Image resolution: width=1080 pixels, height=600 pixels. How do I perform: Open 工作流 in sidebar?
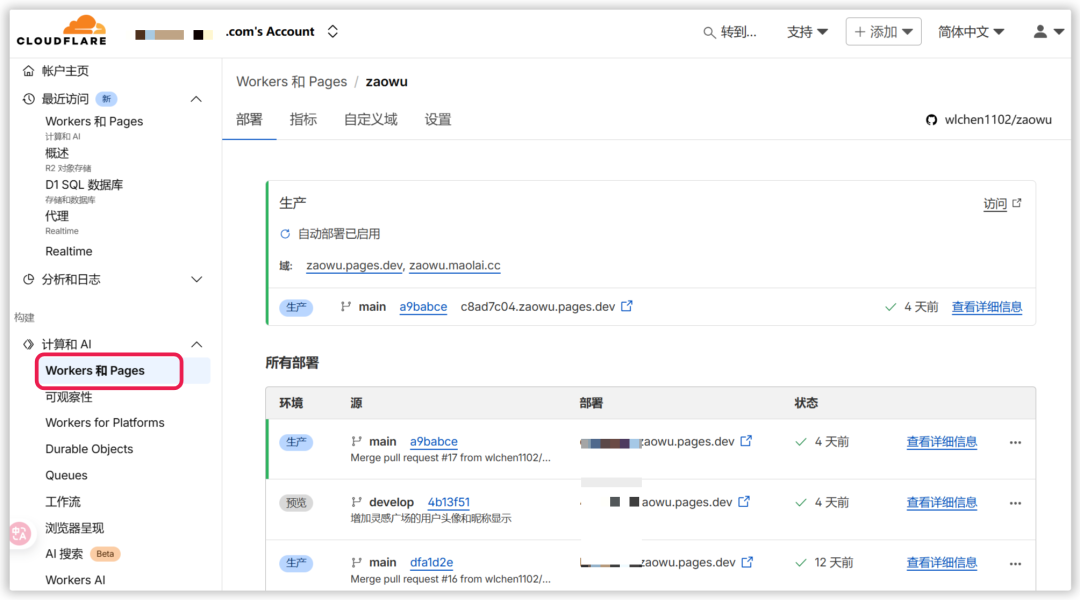tap(63, 501)
